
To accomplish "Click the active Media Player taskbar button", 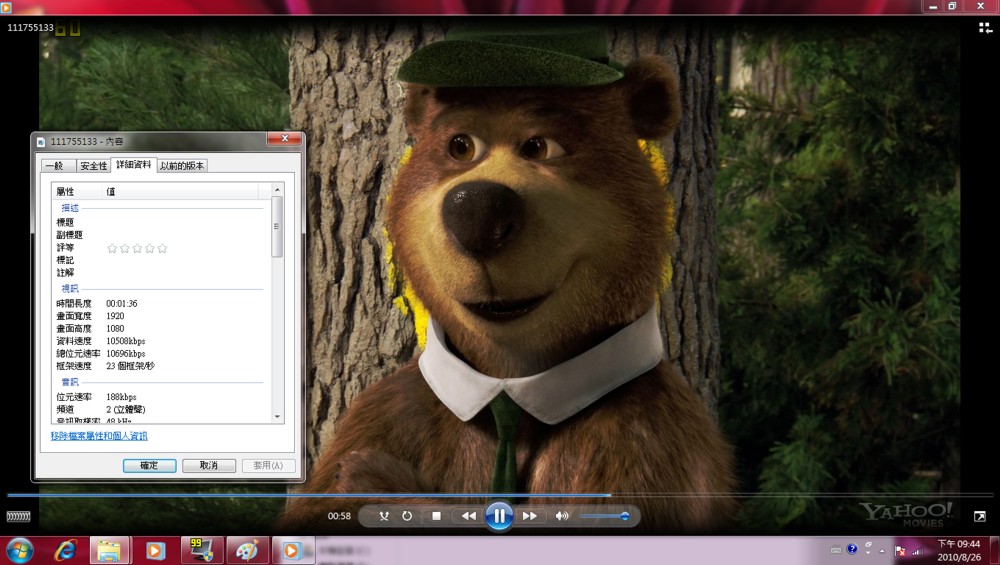I will coord(293,550).
